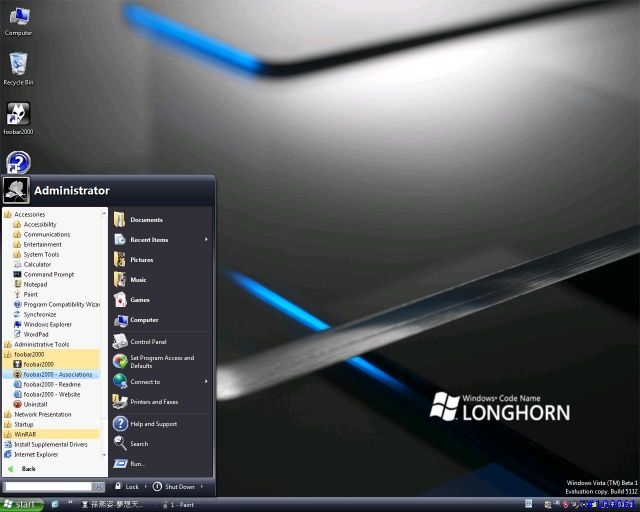
Task: Open foobar2000 - Associations
Action: [53, 374]
